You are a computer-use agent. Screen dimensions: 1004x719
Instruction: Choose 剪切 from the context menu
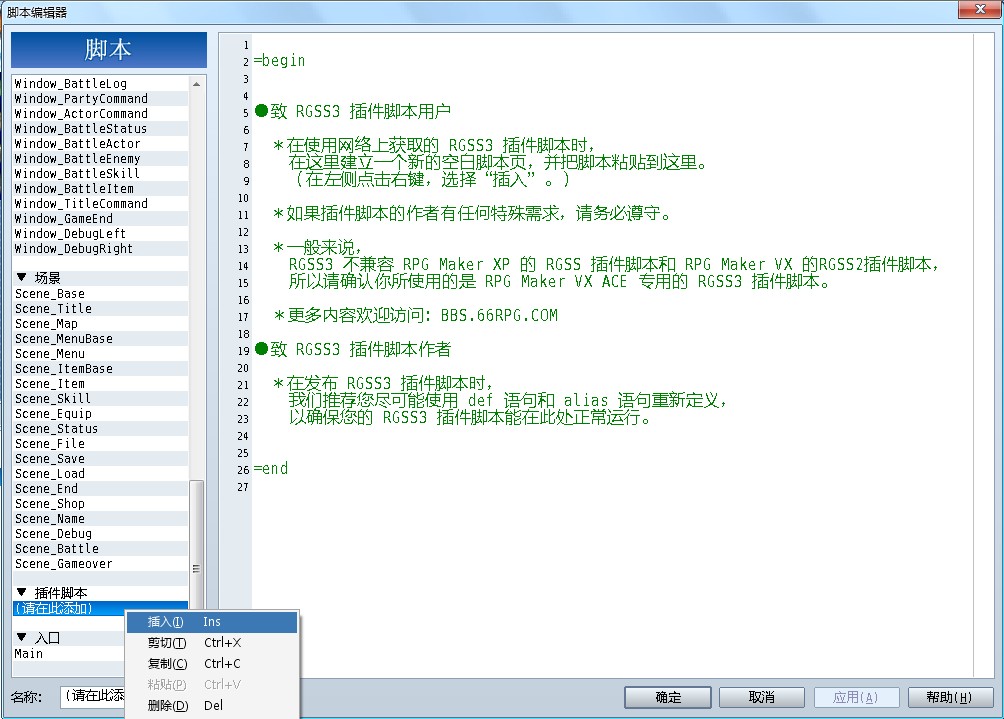pyautogui.click(x=212, y=643)
